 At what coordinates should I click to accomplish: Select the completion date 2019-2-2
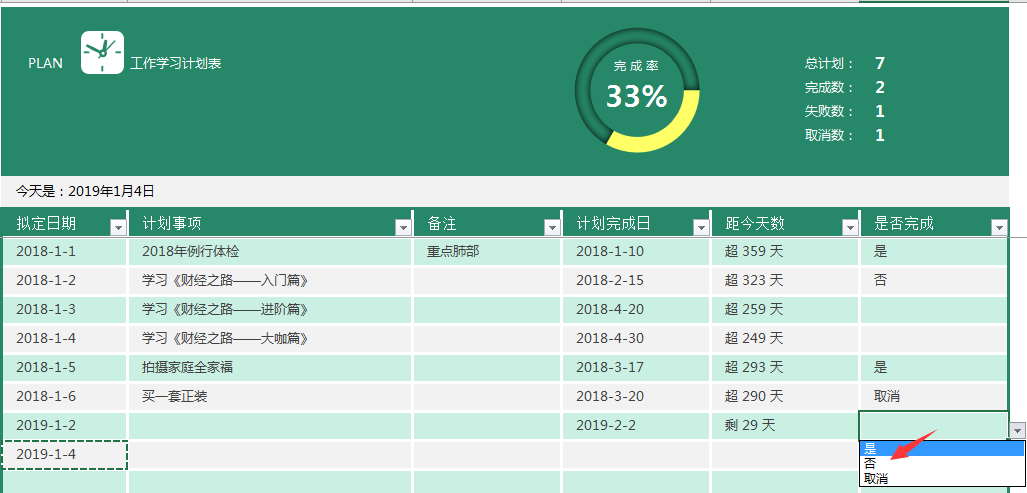click(x=636, y=426)
